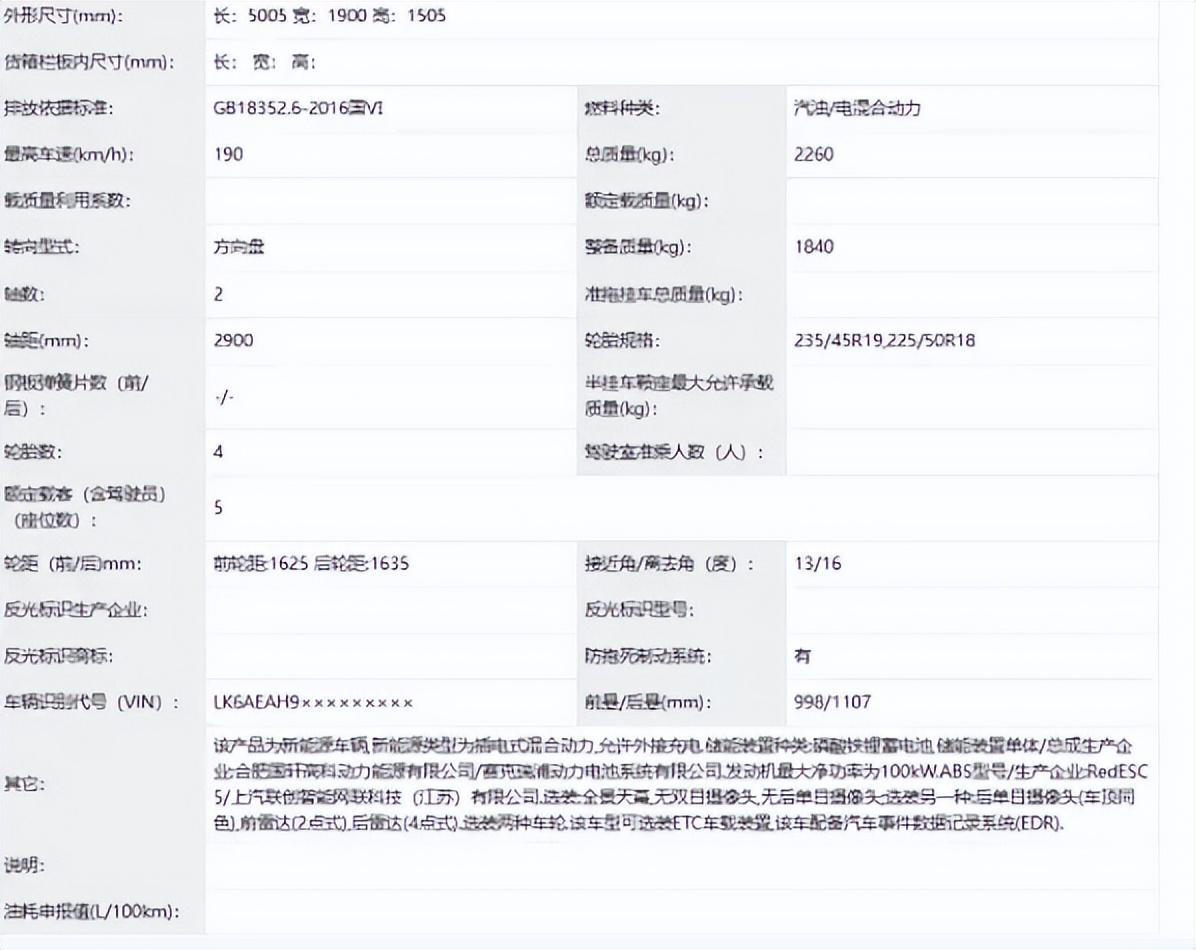
Task: Click the 轮胎数 value 4
Action: [218, 452]
